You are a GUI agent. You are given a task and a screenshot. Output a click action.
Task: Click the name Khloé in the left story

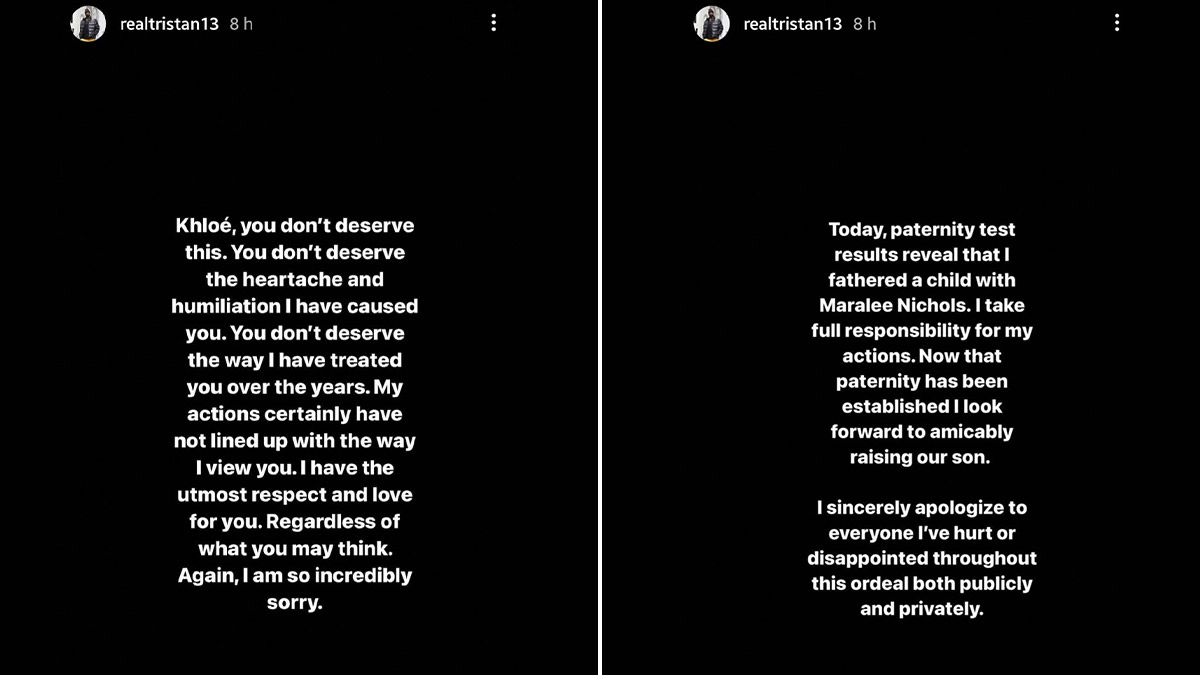pyautogui.click(x=205, y=226)
